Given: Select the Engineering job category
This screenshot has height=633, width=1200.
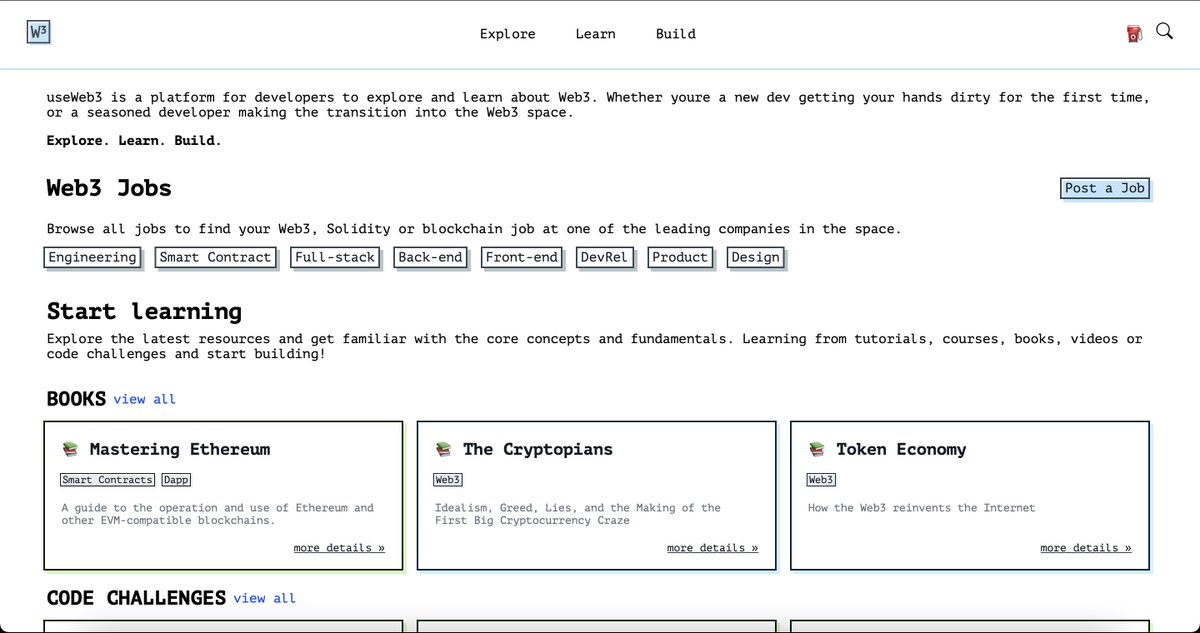Looking at the screenshot, I should click(x=92, y=257).
